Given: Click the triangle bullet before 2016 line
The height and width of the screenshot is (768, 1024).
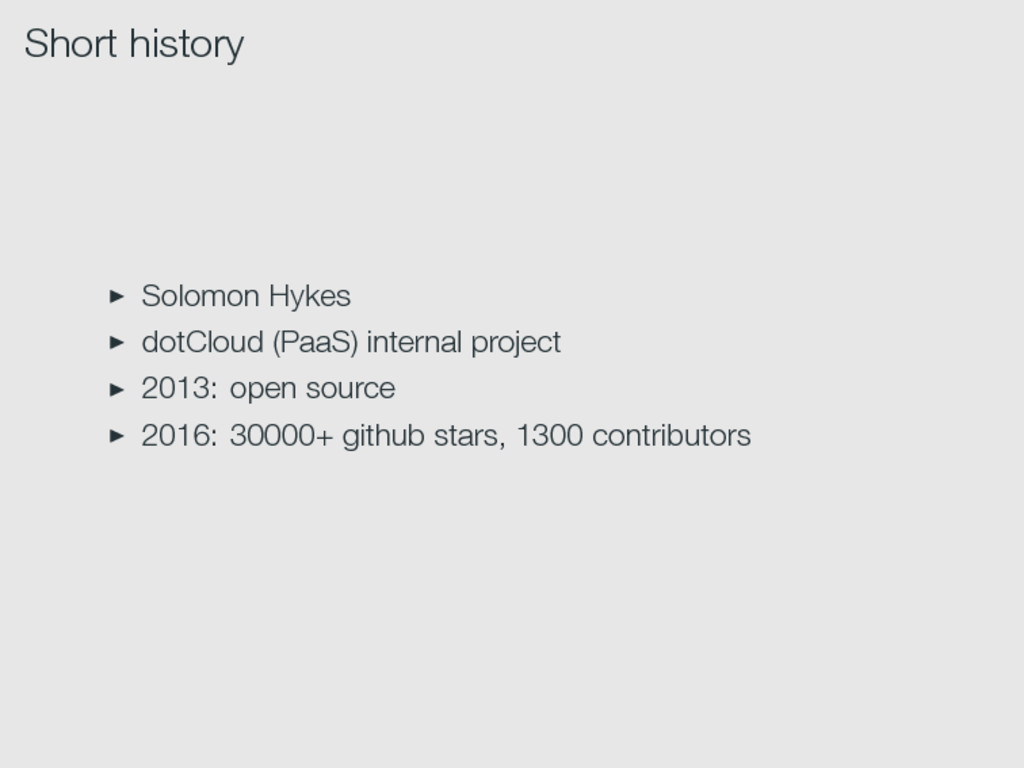Looking at the screenshot, I should tap(117, 436).
